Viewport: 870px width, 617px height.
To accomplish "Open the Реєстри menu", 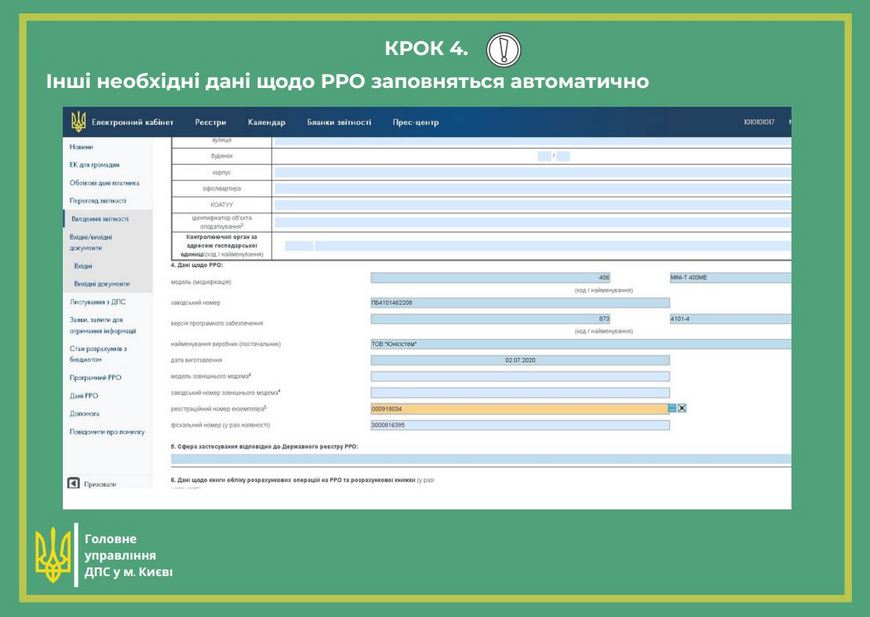I will pos(210,122).
